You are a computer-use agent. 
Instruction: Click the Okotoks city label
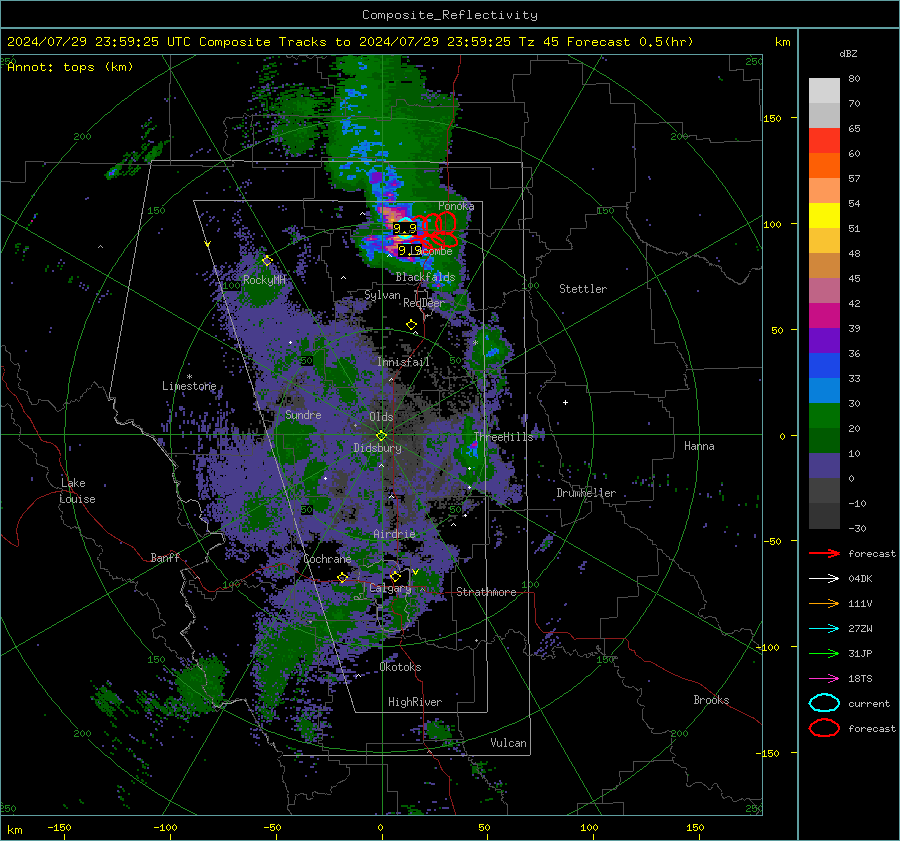401,667
